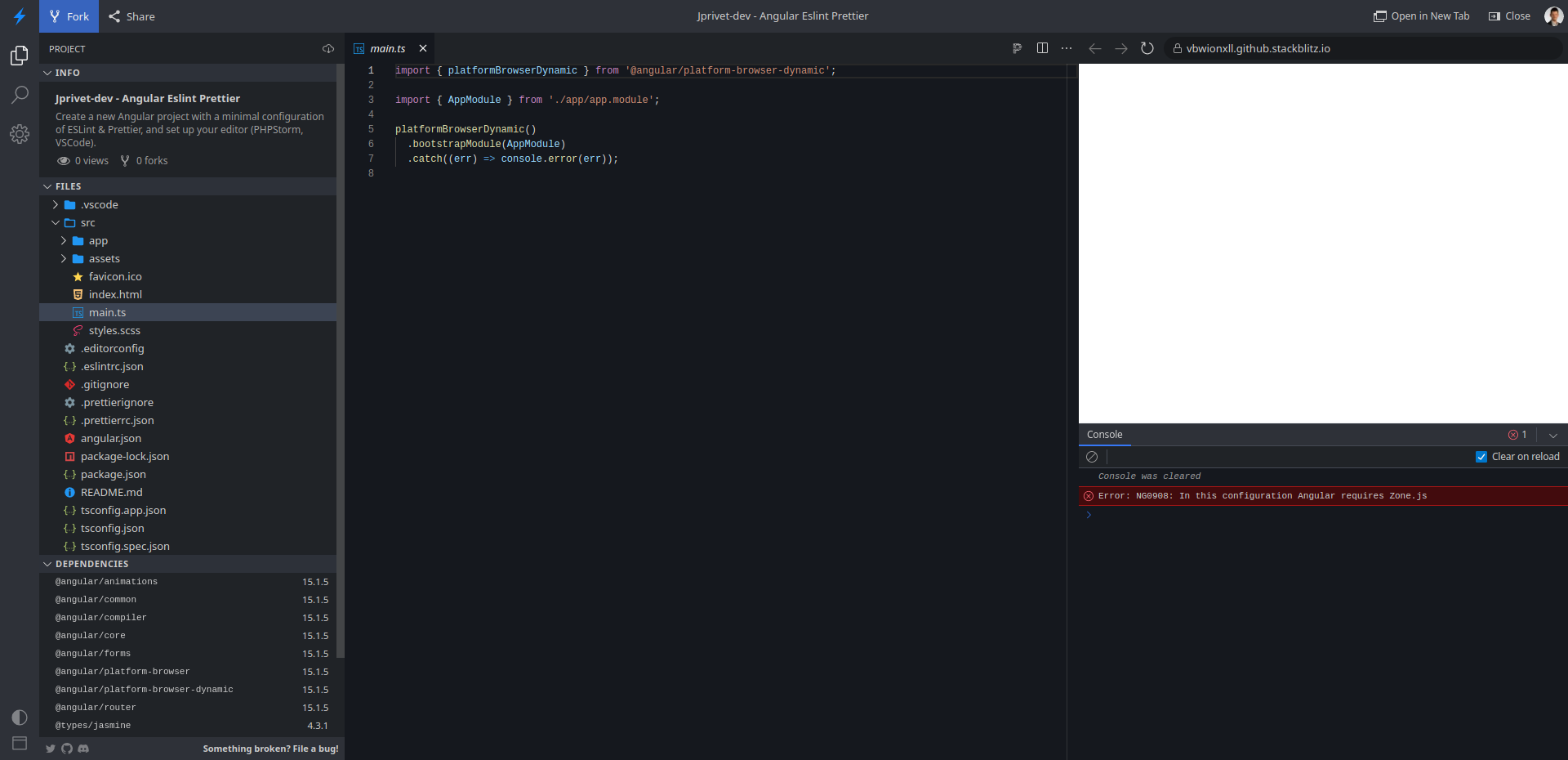This screenshot has width=1568, height=760.
Task: Click the error icon on NG0908 message
Action: [x=1089, y=496]
